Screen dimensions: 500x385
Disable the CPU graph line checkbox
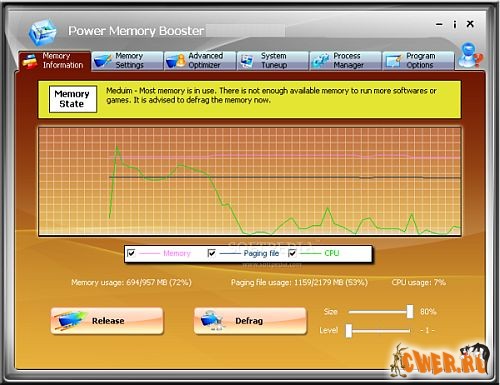(292, 253)
